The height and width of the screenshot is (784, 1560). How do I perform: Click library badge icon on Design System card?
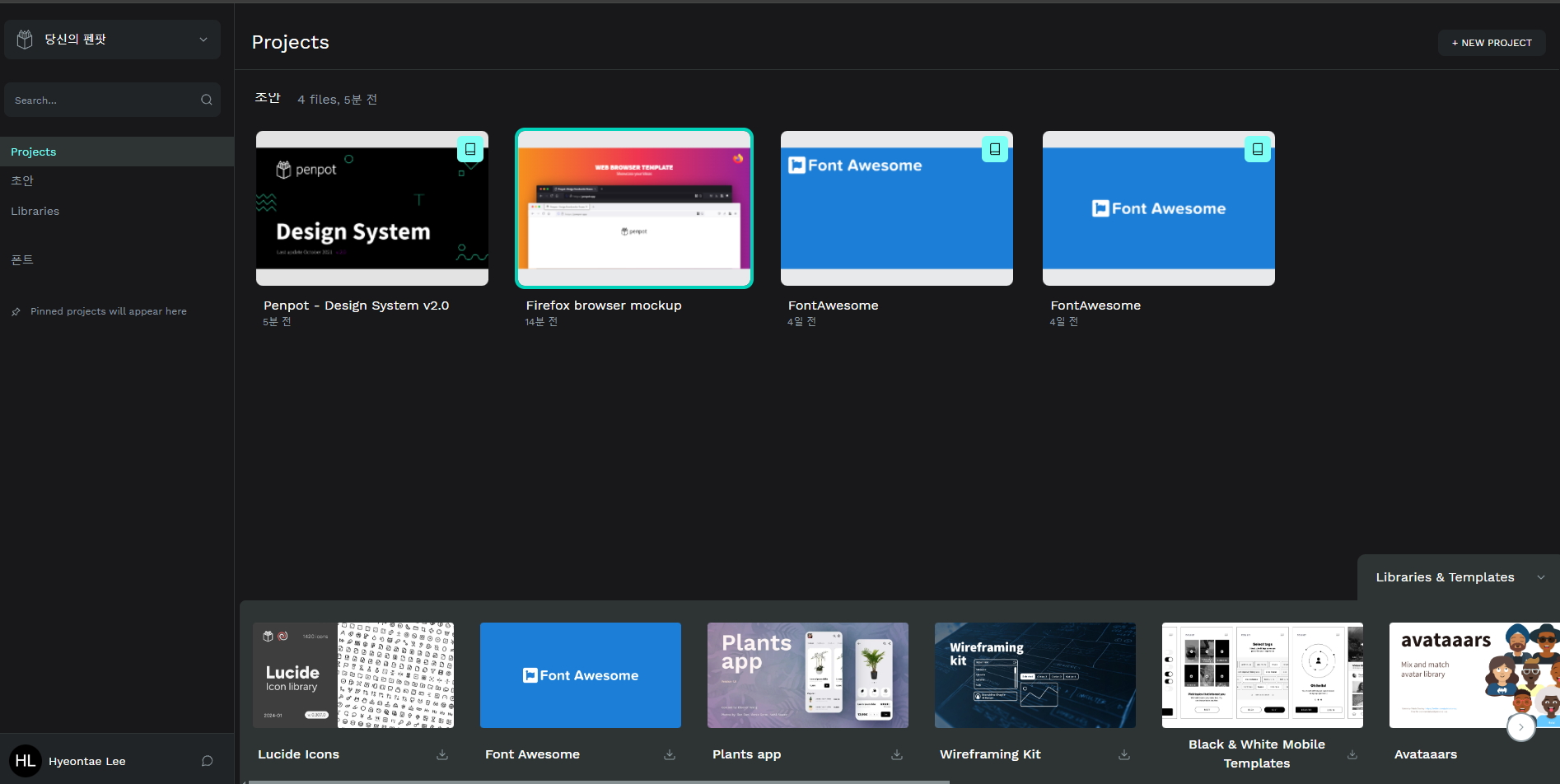pyautogui.click(x=470, y=149)
